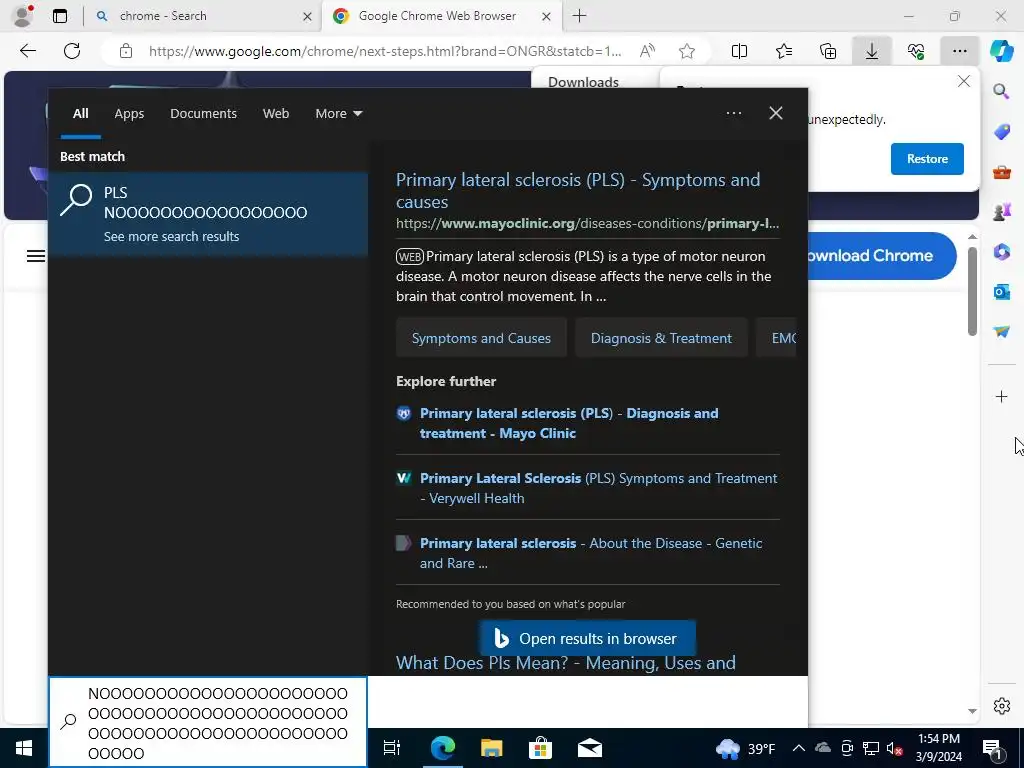Click the Edge profile avatar icon
The height and width of the screenshot is (768, 1024).
point(23,16)
